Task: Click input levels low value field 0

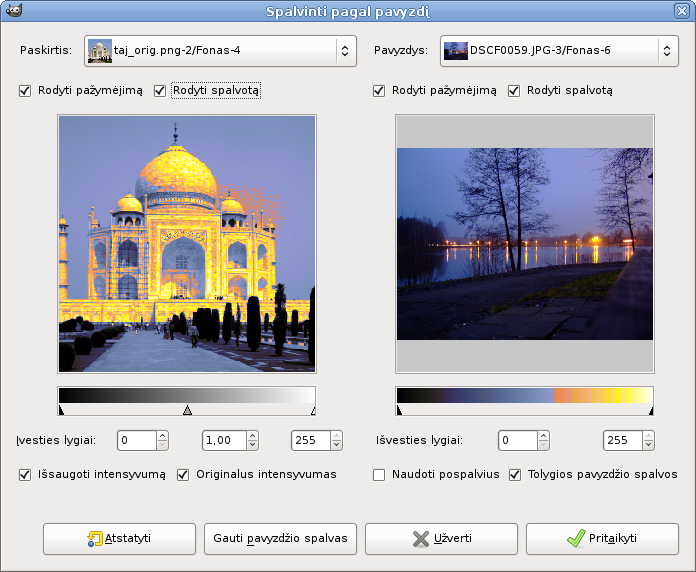Action: click(x=137, y=441)
